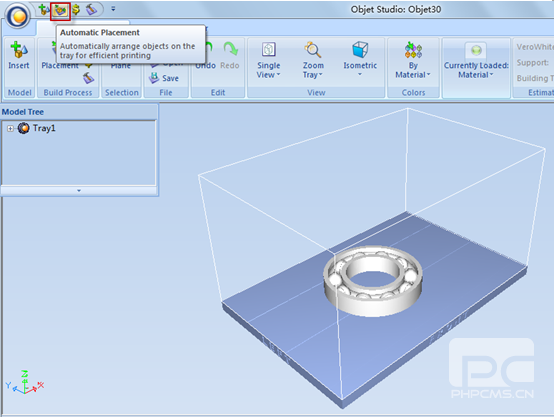Click the green plus insert icon in quick access toolbar
Screen dimensions: 554x418
pos(43,10)
